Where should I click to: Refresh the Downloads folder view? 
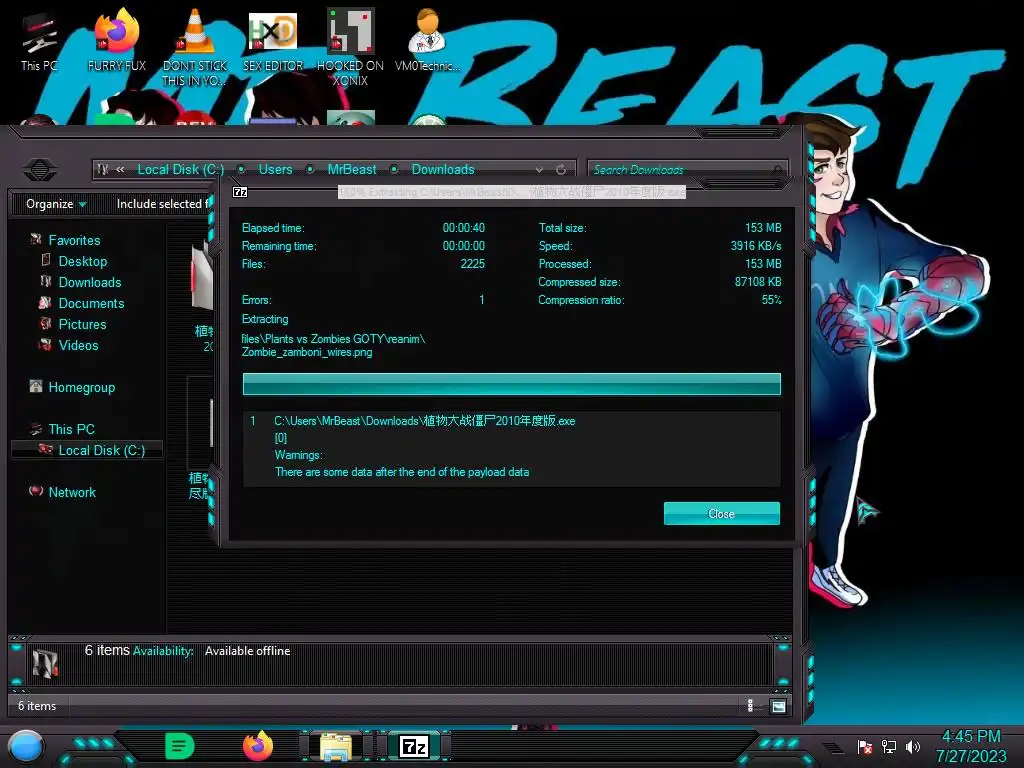point(561,170)
